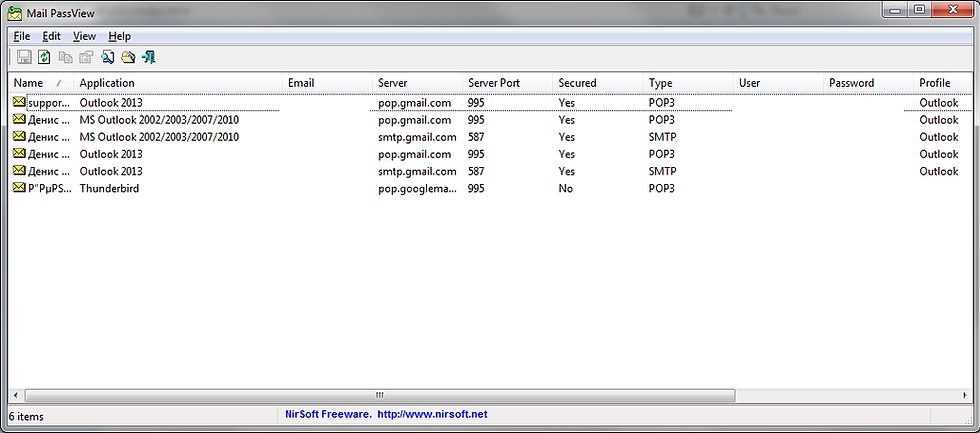Click the horizontal scrollbar right arrow
The width and height of the screenshot is (980, 433).
coord(965,396)
